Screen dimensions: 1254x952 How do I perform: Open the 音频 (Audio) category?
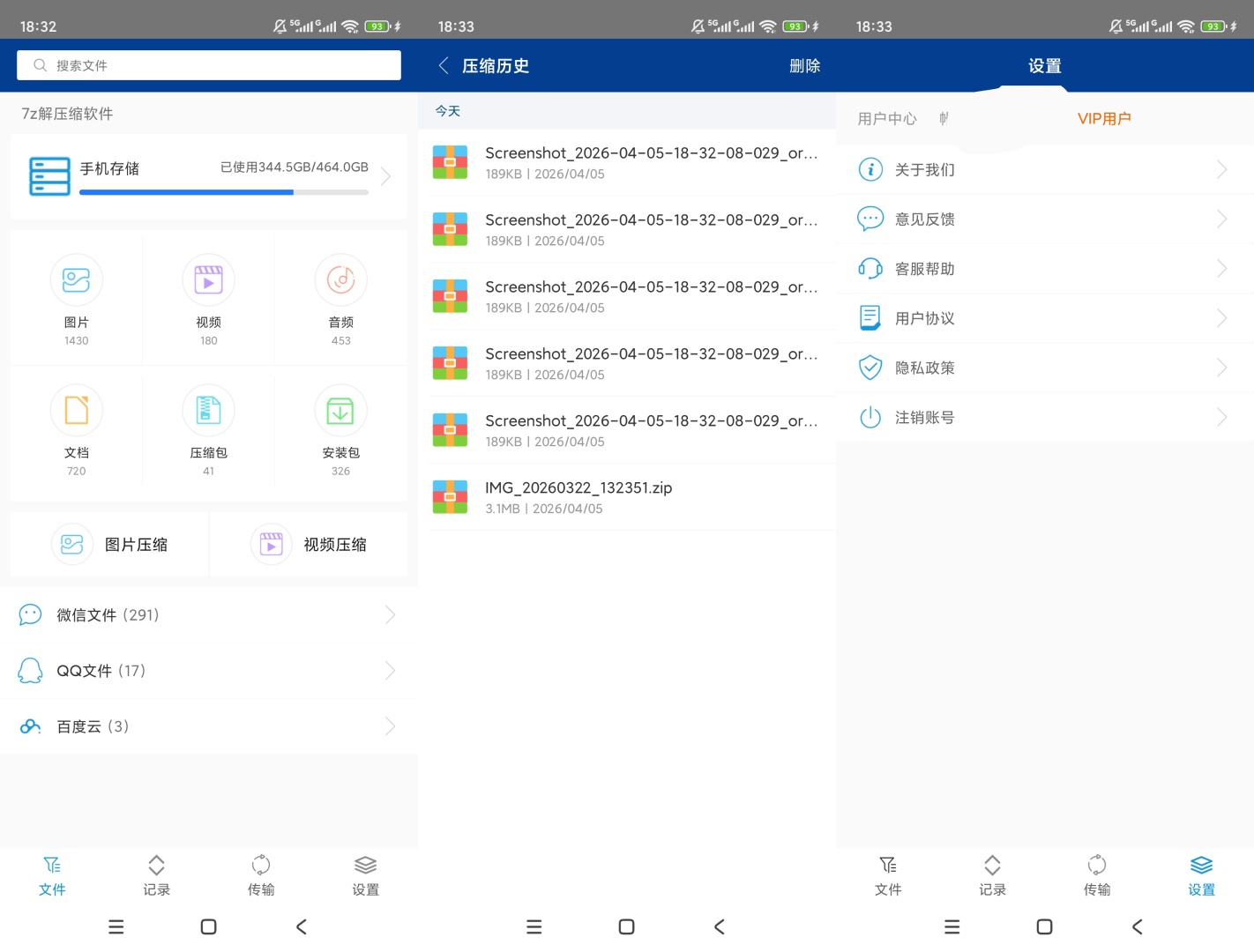[340, 298]
